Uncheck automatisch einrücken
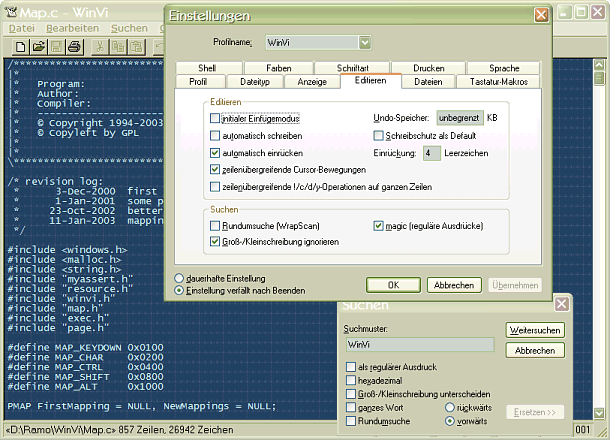The image size is (610, 440). point(215,153)
